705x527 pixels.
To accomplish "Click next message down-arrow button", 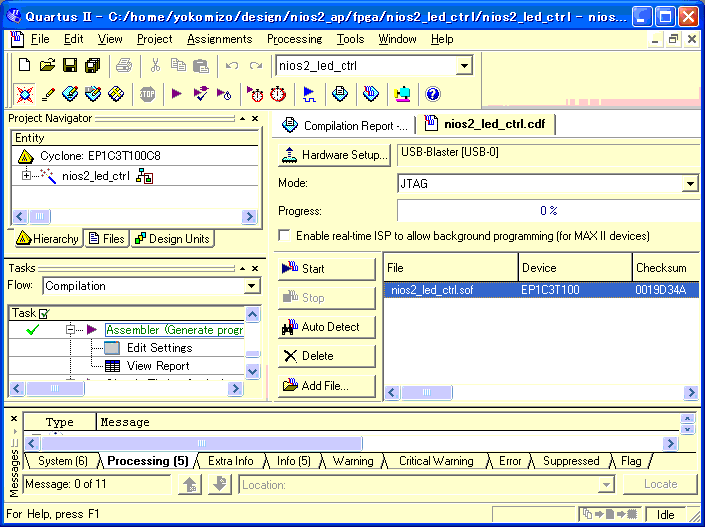I will pos(220,485).
